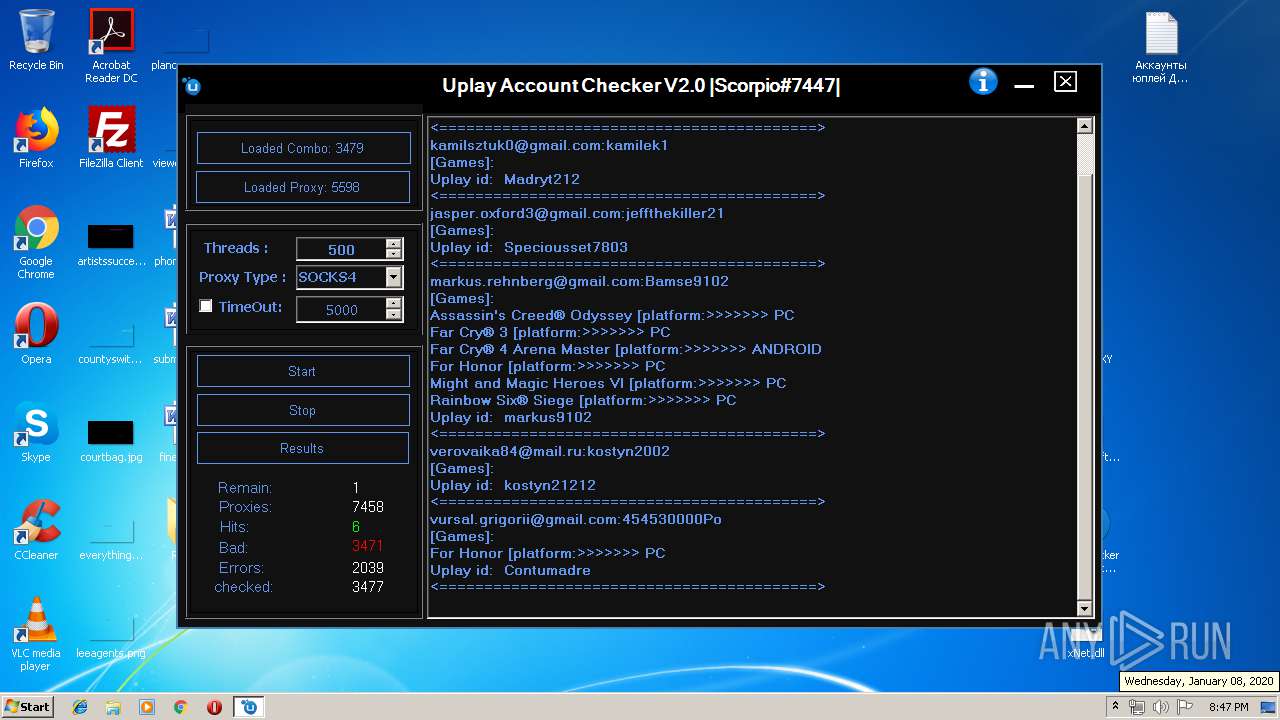1280x720 pixels.
Task: Select the everything... desktop file
Action: tap(111, 538)
